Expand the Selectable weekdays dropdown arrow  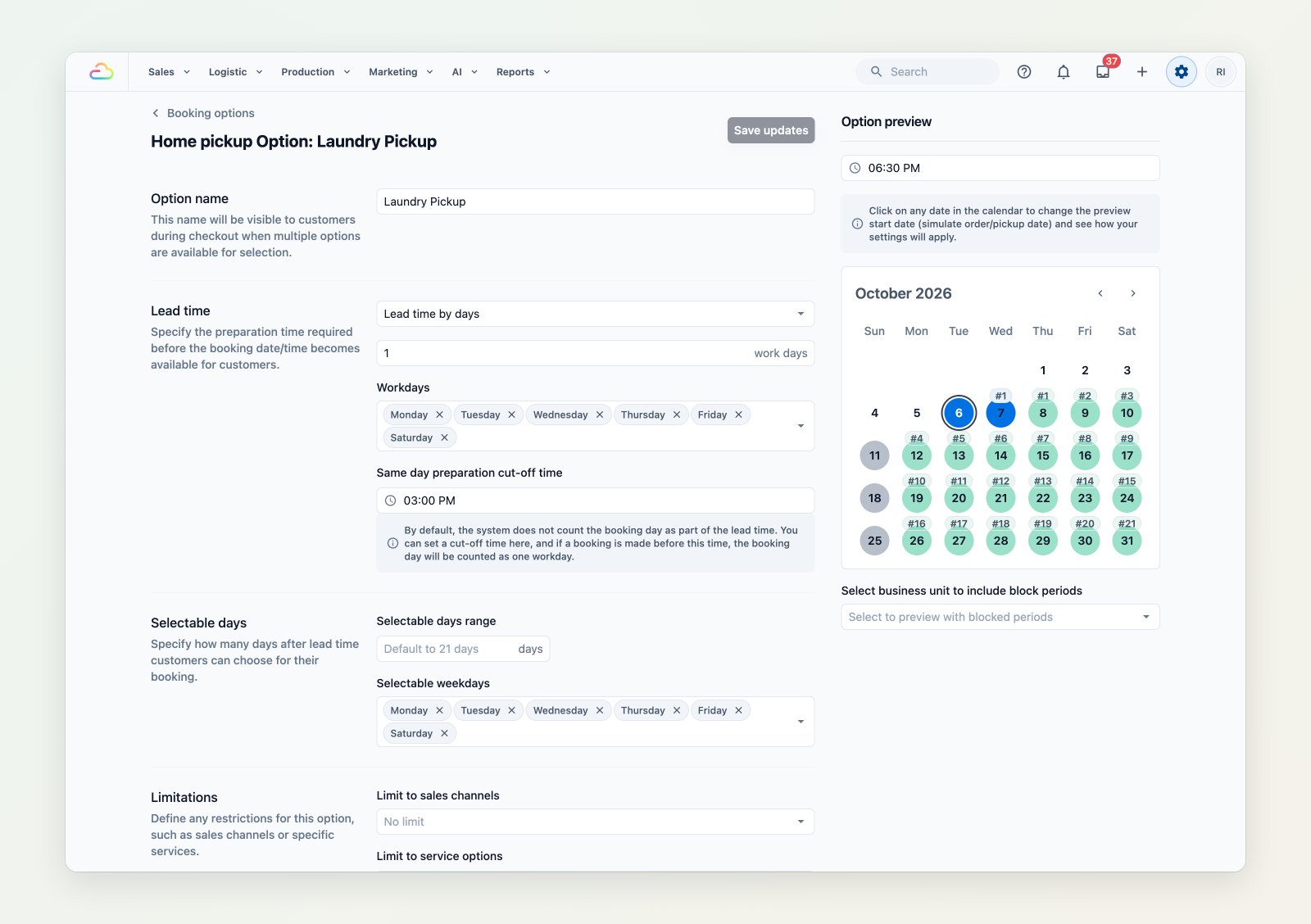[x=801, y=722]
